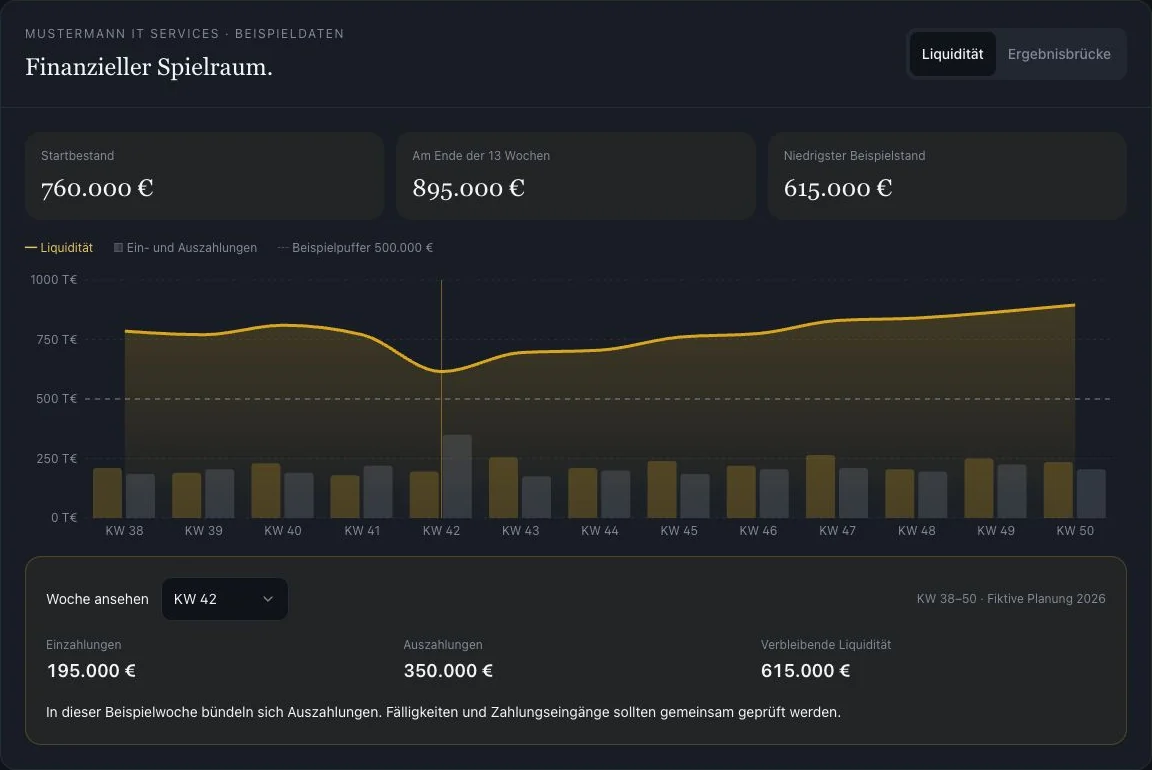Click the 1000 T€ y-axis label
The width and height of the screenshot is (1152, 770).
pyautogui.click(x=54, y=279)
